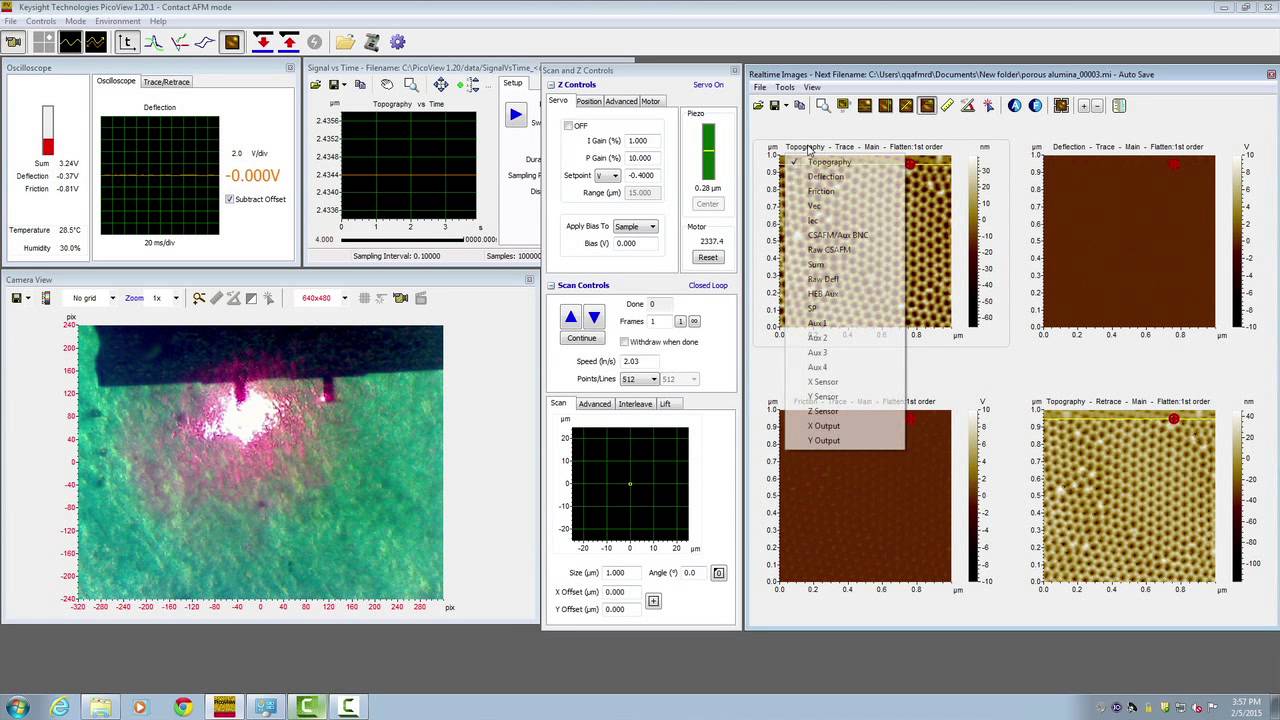The height and width of the screenshot is (720, 1280).
Task: Click the withdraw (red up arrow) button
Action: click(289, 42)
